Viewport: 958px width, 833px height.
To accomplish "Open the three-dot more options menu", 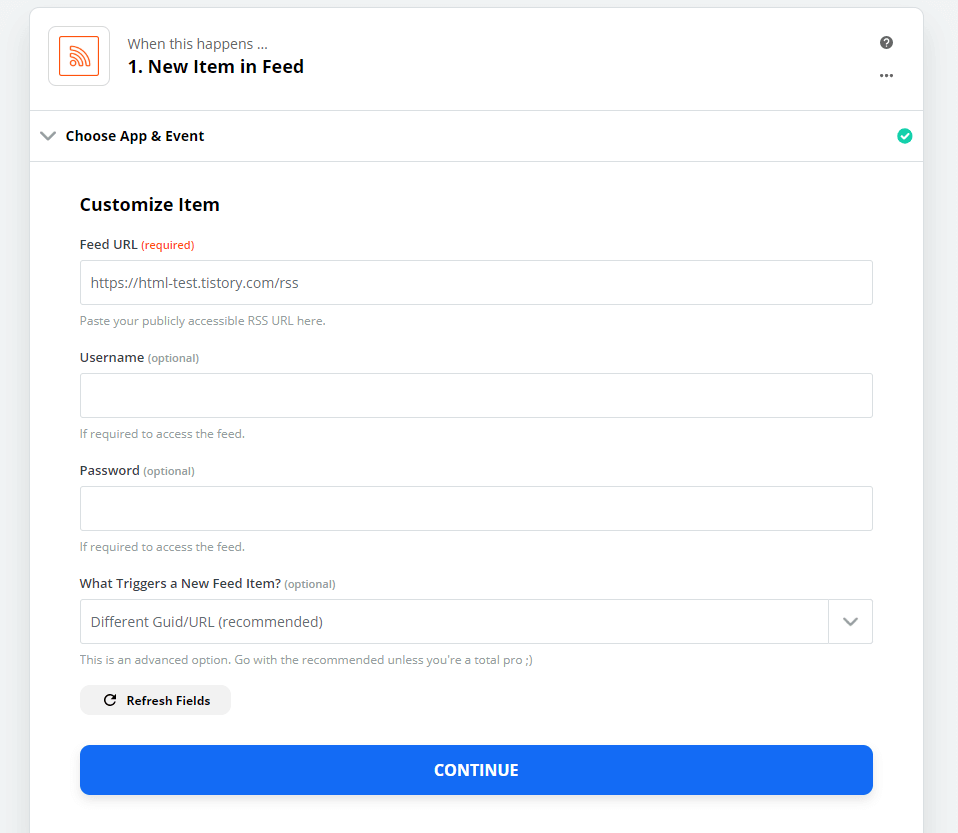I will [886, 76].
